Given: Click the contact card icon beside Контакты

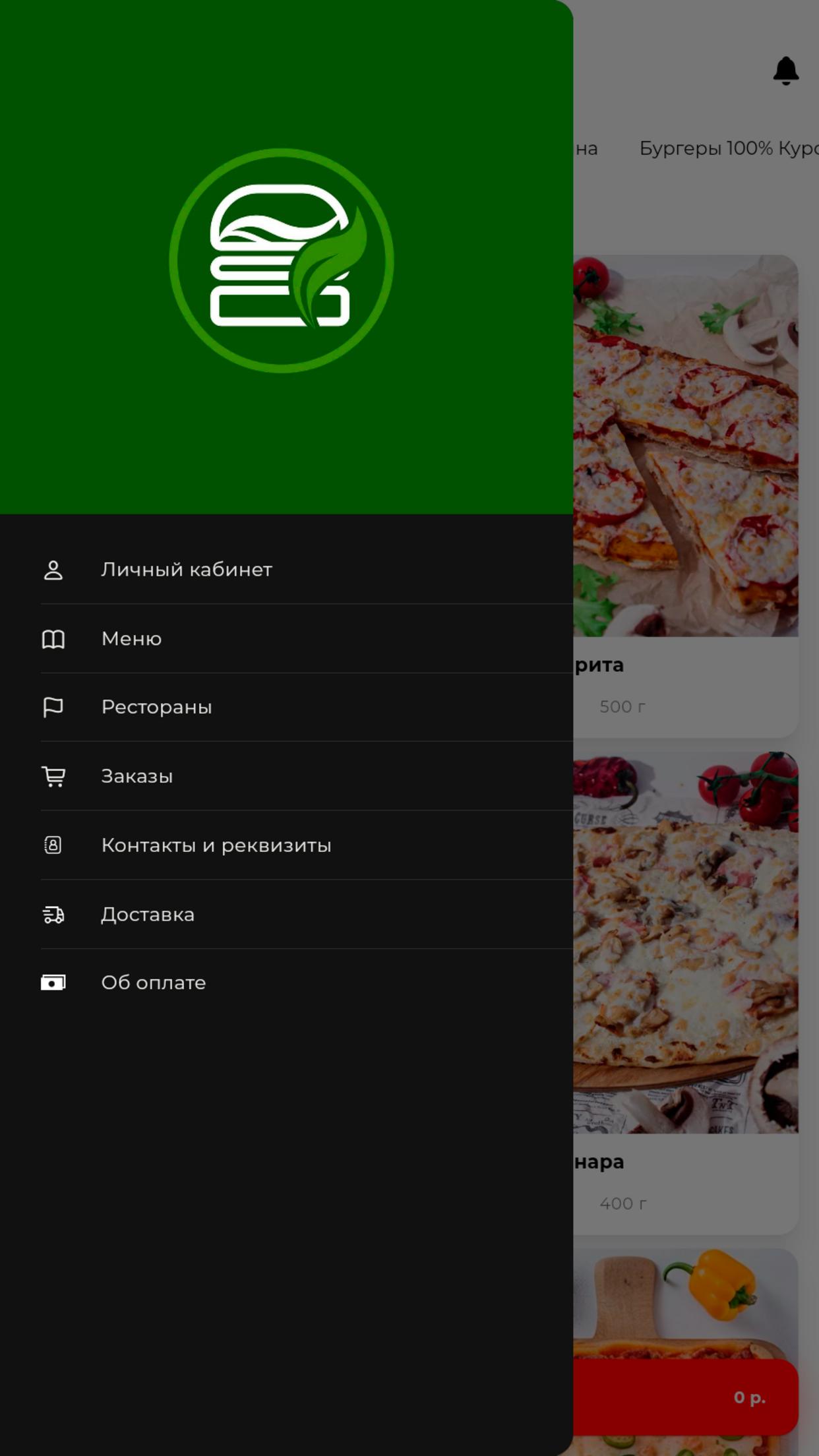Looking at the screenshot, I should tap(53, 845).
